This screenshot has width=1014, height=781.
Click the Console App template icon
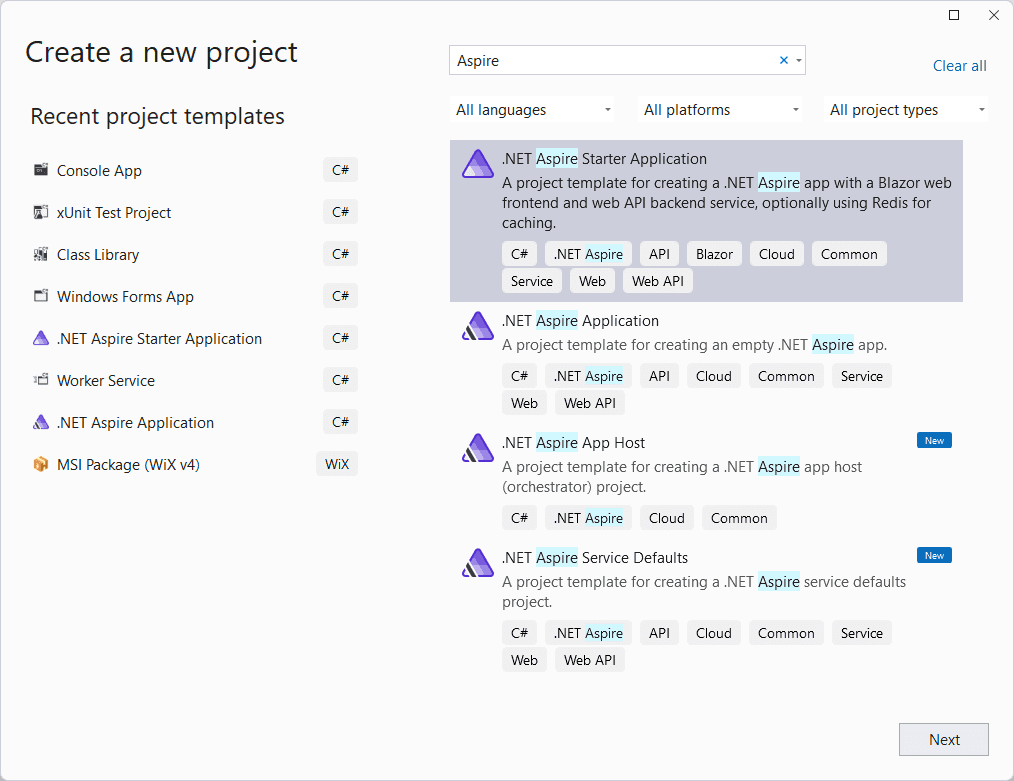click(x=41, y=170)
